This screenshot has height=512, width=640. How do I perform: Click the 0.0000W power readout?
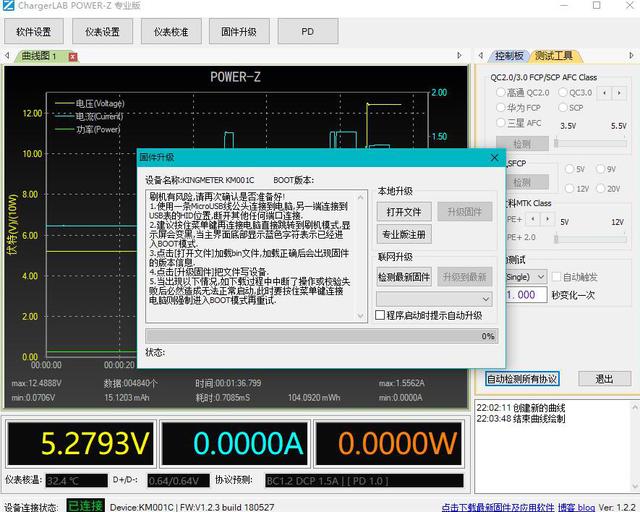[x=389, y=444]
